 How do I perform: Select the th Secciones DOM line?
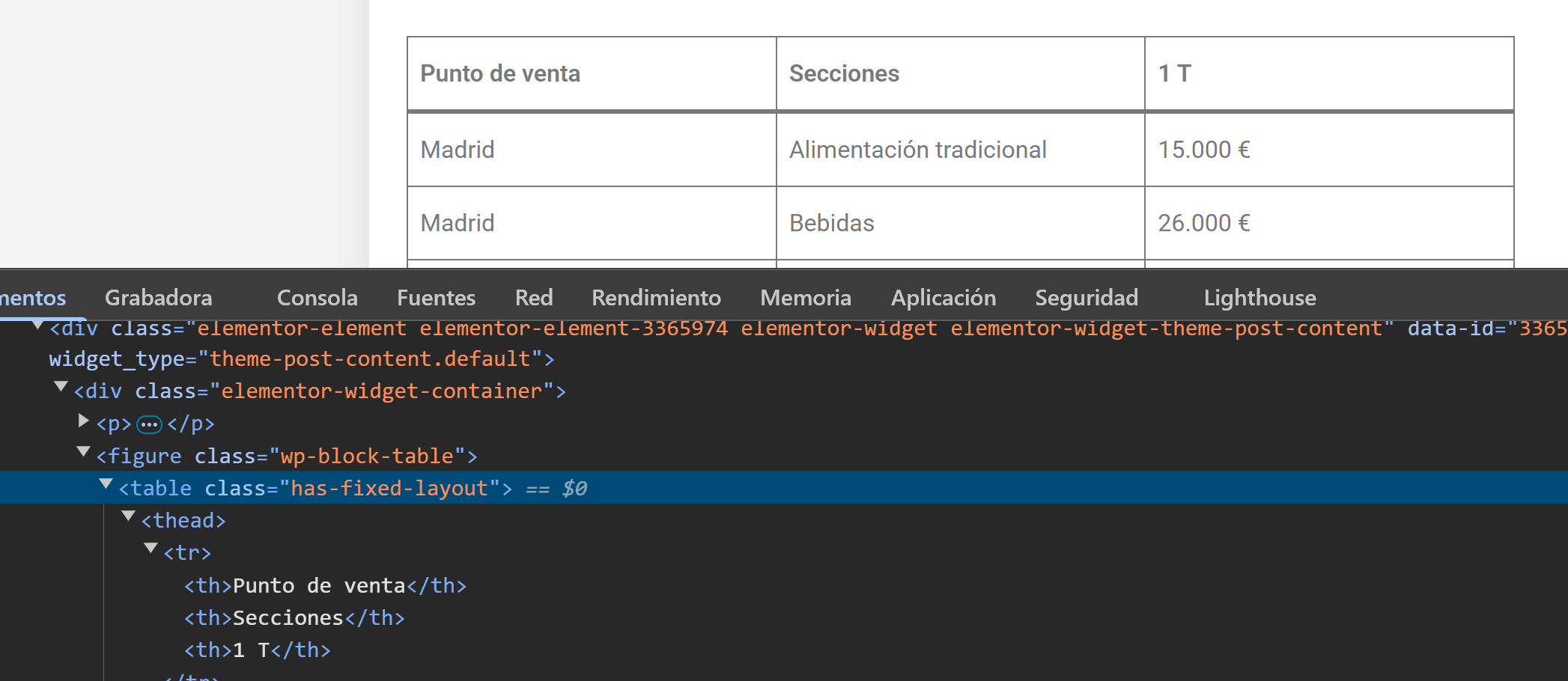pyautogui.click(x=294, y=617)
